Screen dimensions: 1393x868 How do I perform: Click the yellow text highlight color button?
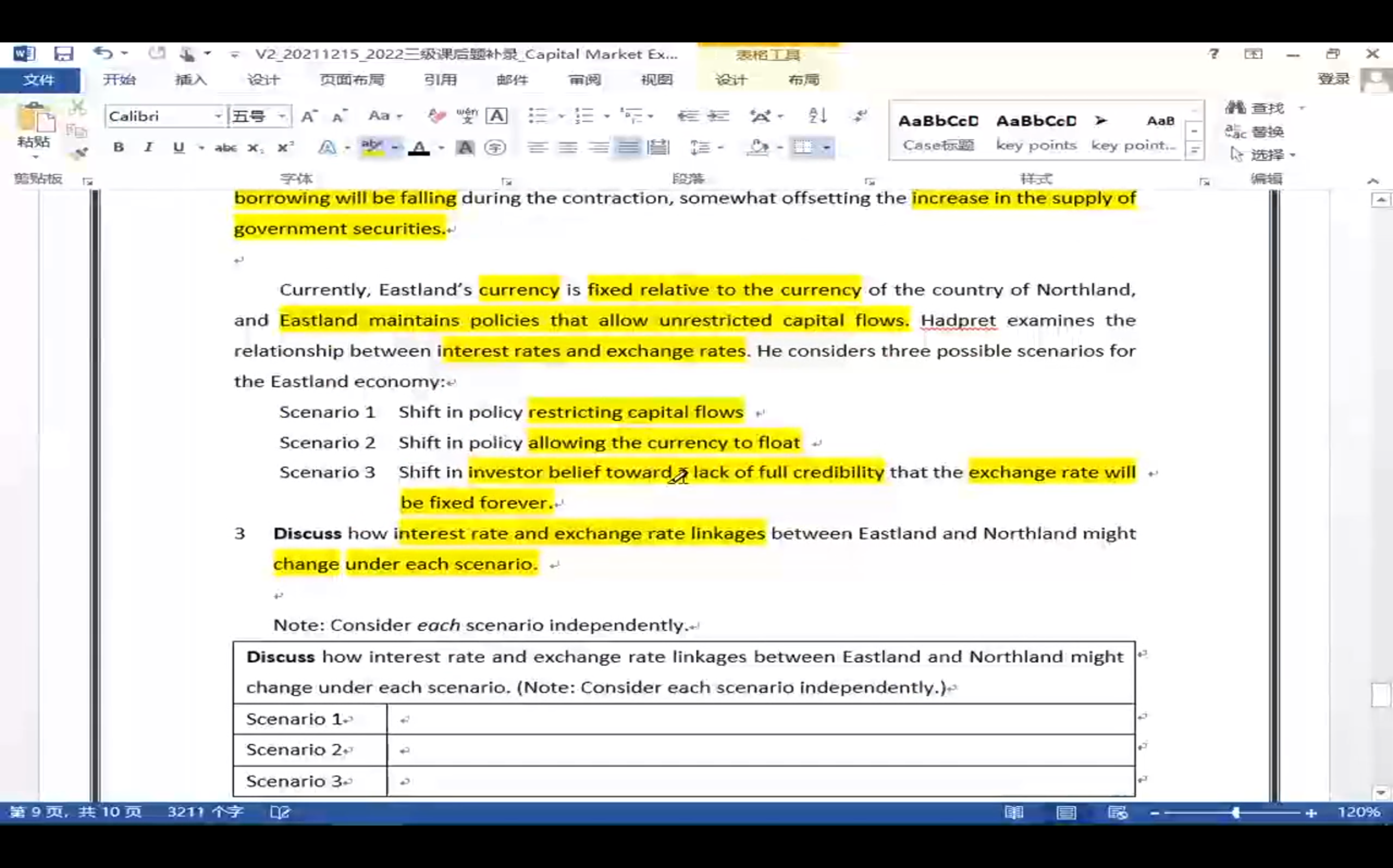tap(372, 147)
